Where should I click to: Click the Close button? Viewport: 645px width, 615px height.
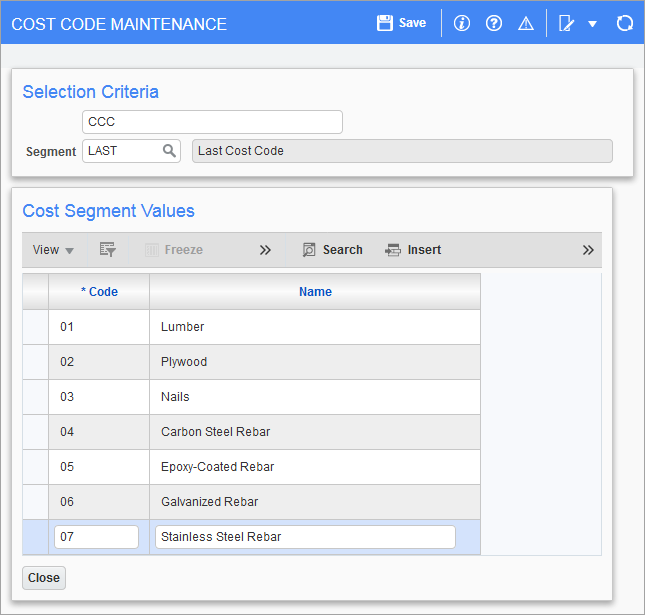[44, 578]
